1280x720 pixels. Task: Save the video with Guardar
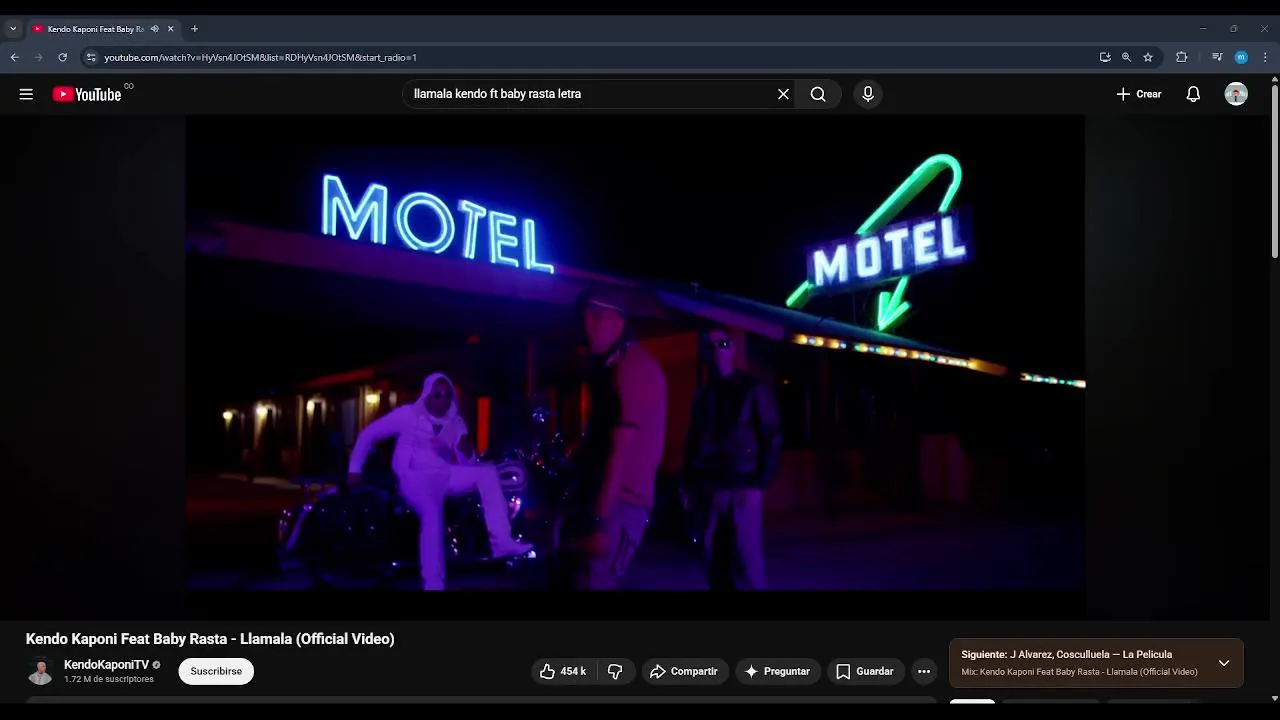pos(865,671)
